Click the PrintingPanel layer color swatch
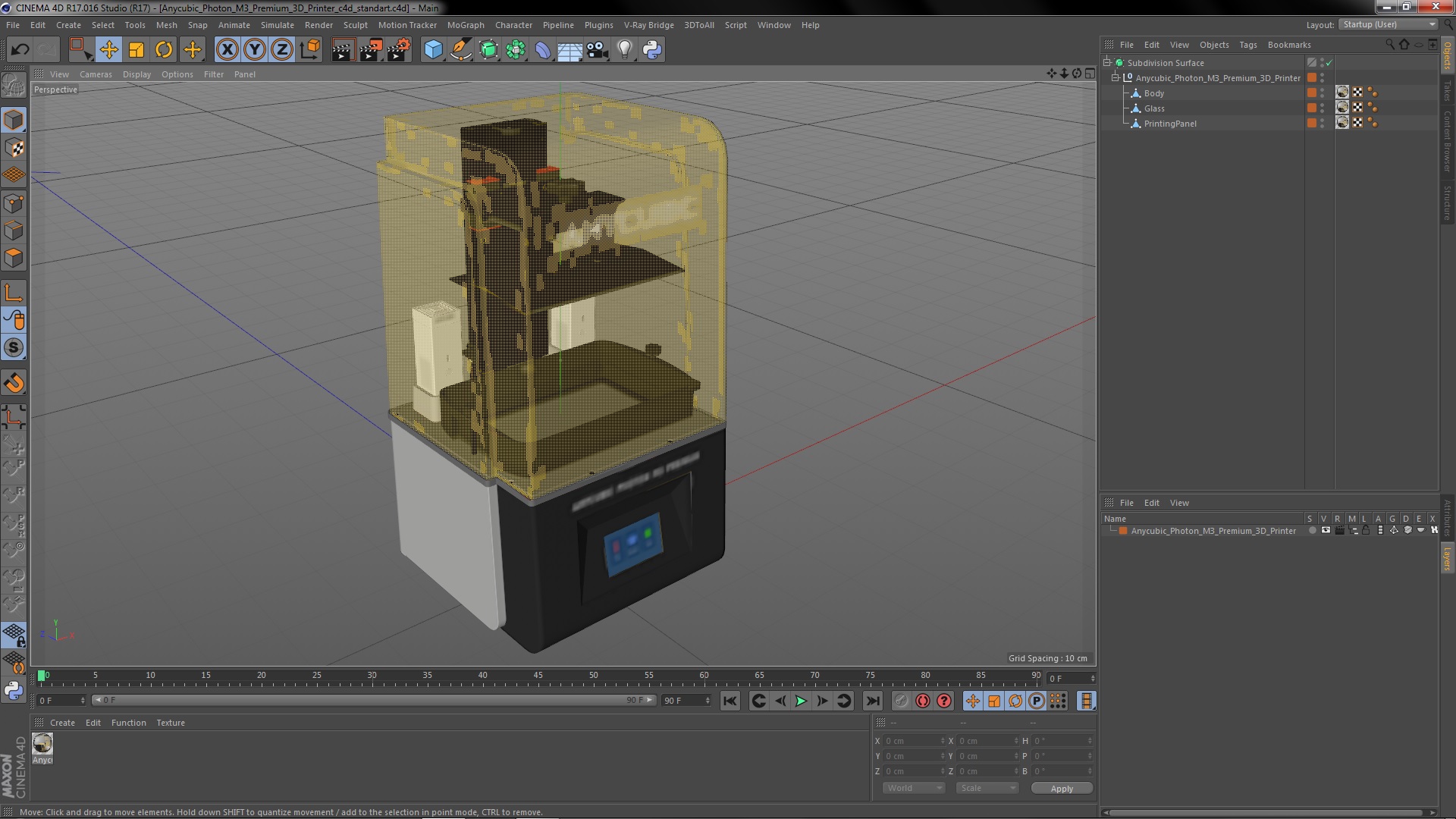Viewport: 1456px width, 819px height. point(1312,123)
